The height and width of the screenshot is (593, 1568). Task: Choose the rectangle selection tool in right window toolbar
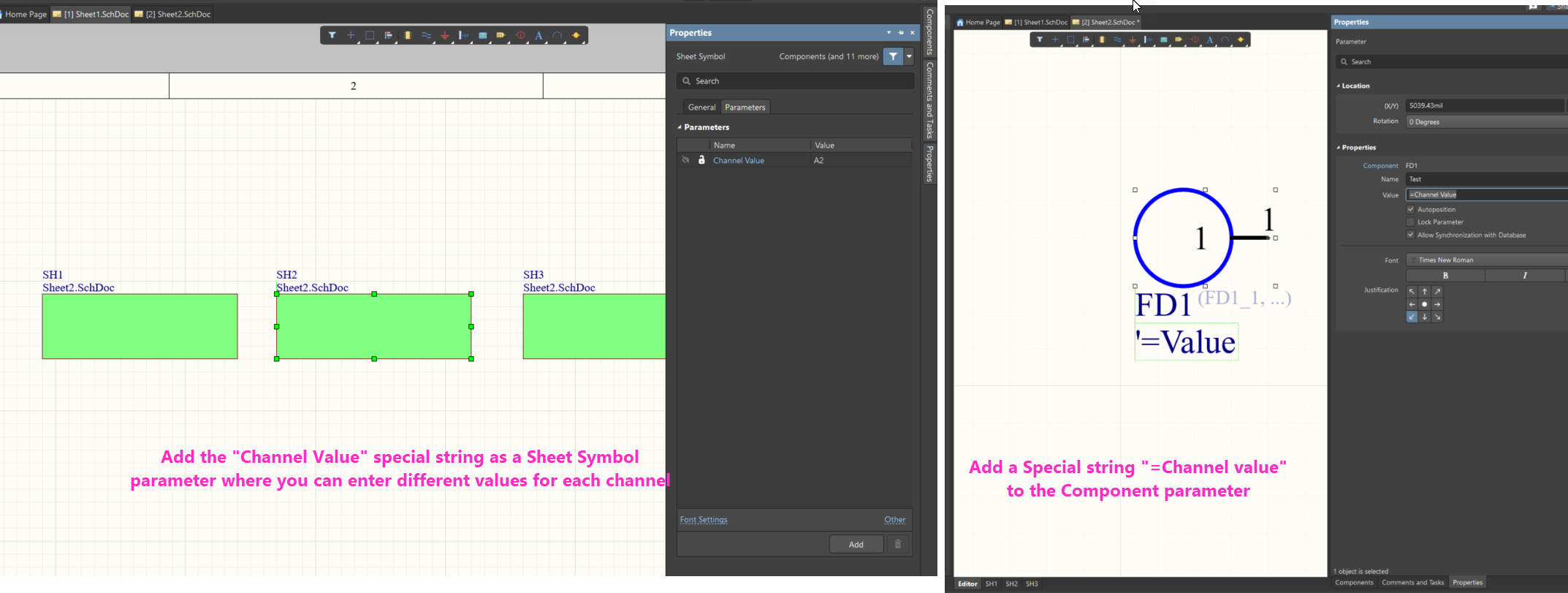1070,39
